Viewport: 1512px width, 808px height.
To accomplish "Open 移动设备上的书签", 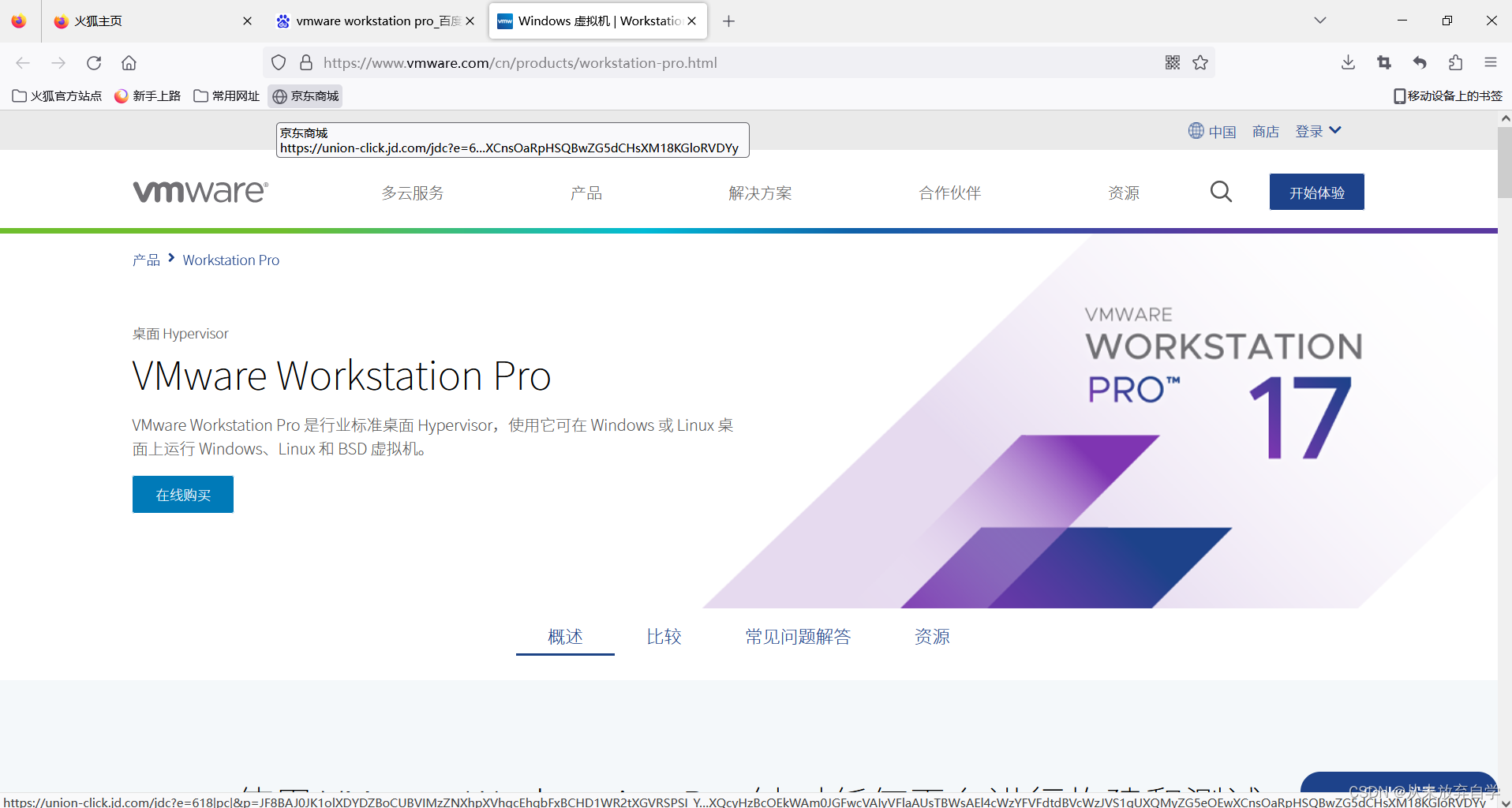I will coord(1448,96).
